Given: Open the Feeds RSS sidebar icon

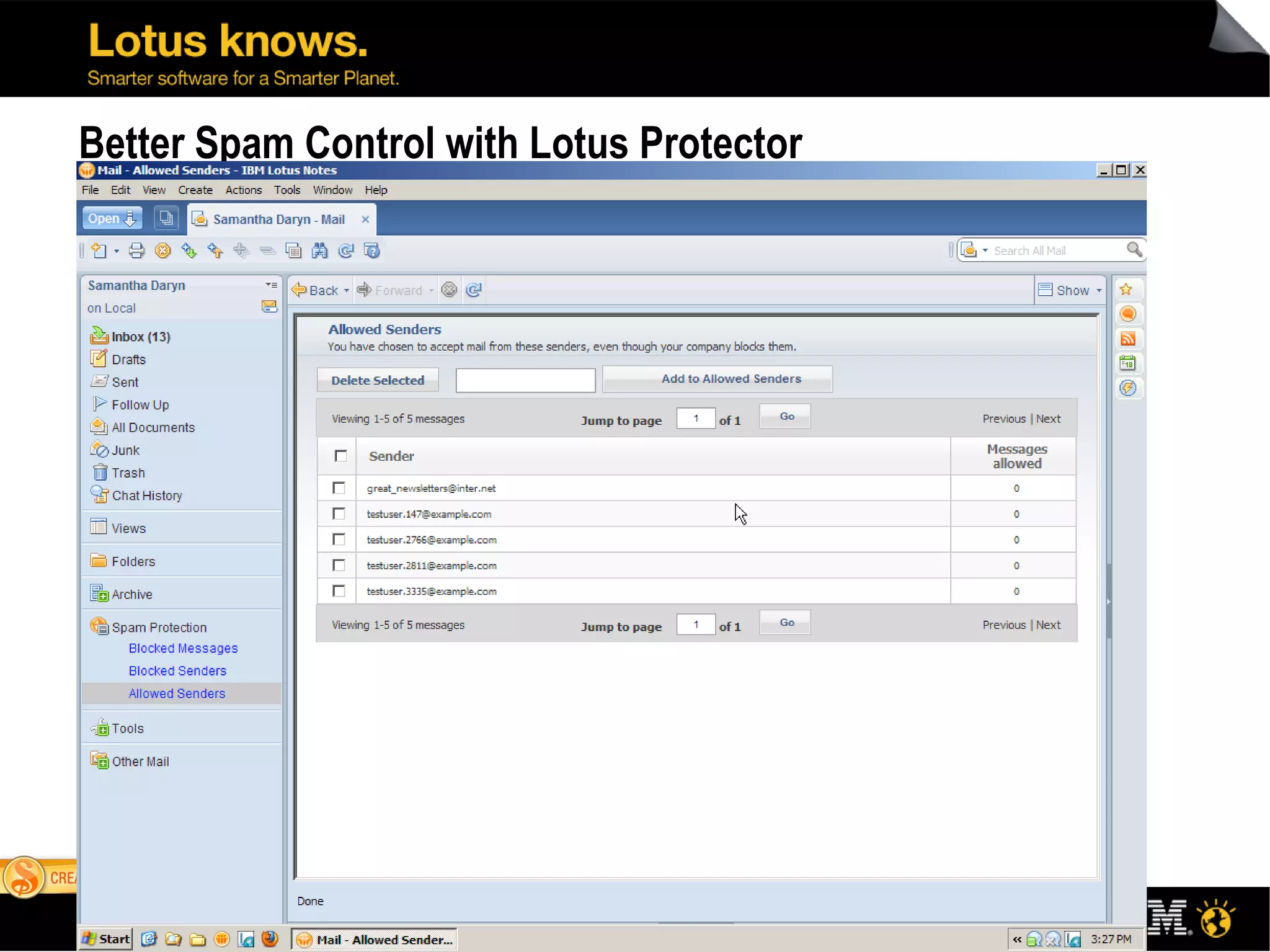Looking at the screenshot, I should point(1128,339).
